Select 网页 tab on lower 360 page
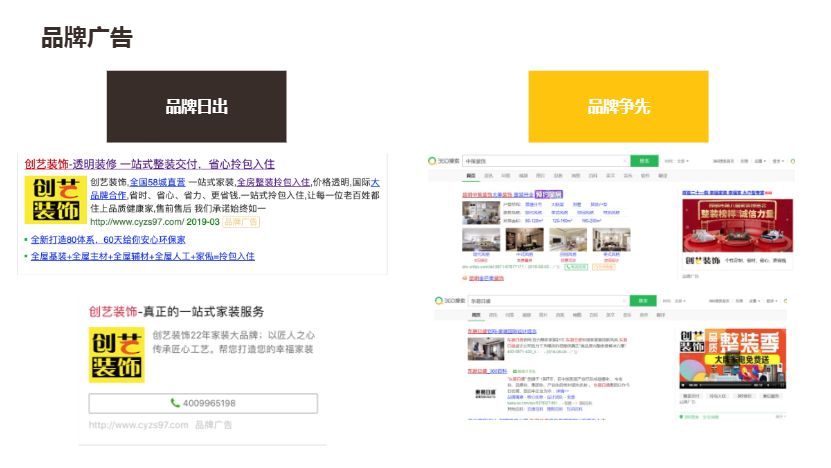Image resolution: width=831 pixels, height=468 pixels. (x=476, y=315)
